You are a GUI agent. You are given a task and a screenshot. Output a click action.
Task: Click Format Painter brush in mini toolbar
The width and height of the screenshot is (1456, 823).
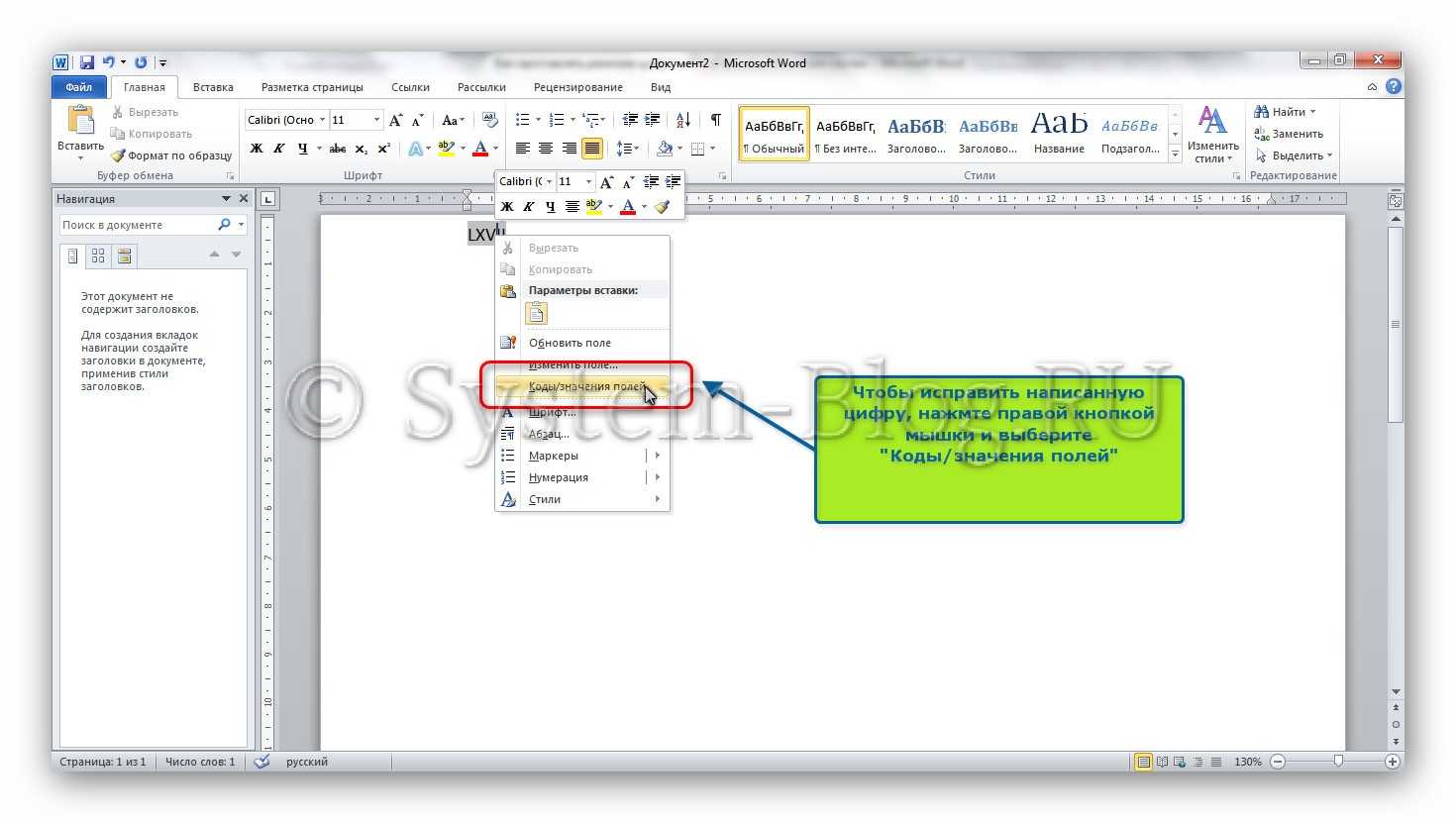click(662, 207)
